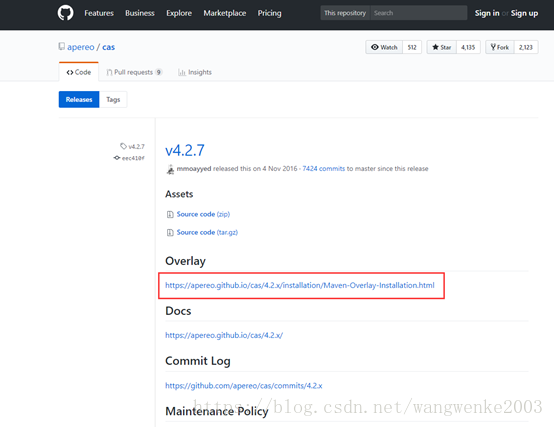The height and width of the screenshot is (427, 554).
Task: View the 4,135 stargazers count
Action: point(468,47)
